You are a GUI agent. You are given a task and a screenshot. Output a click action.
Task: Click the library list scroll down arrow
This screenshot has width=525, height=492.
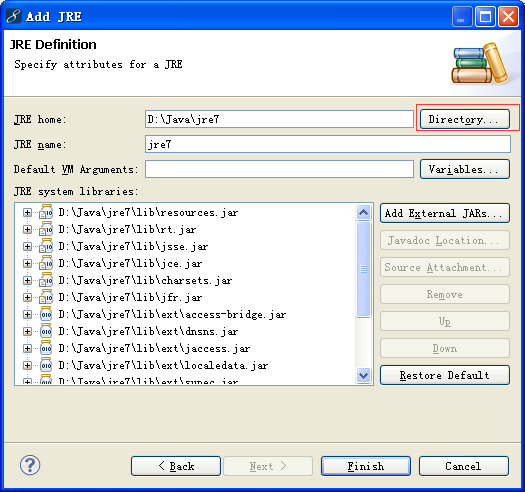[364, 375]
